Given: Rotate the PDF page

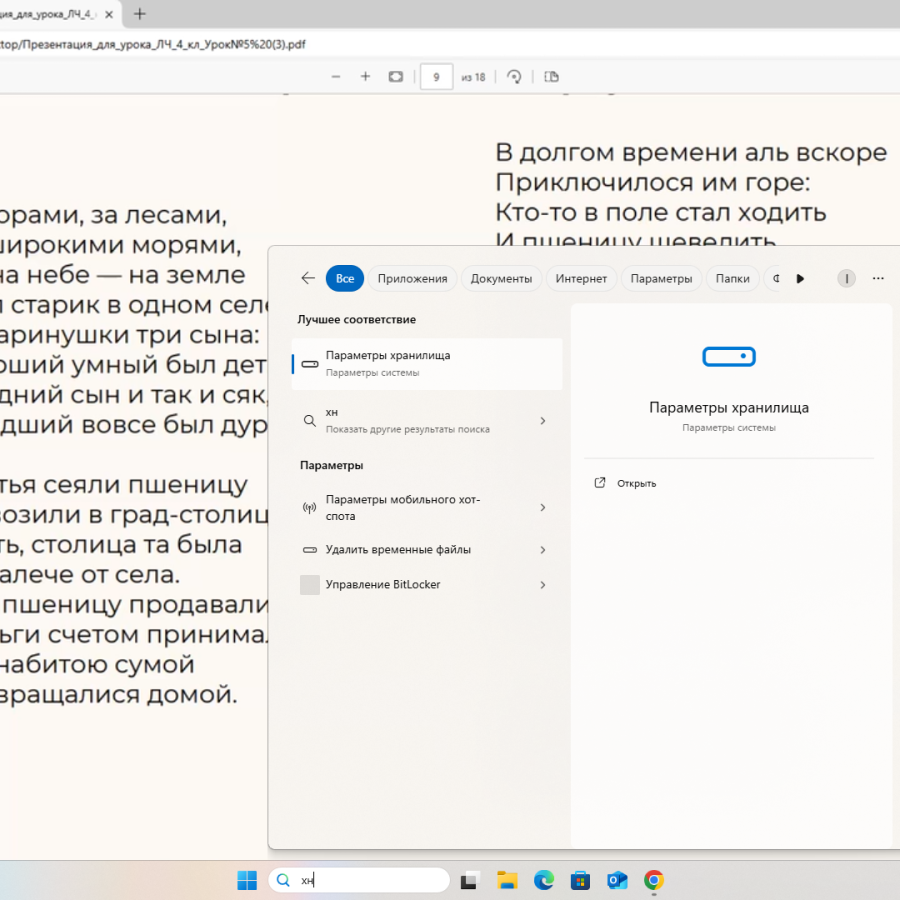Looking at the screenshot, I should click(x=515, y=77).
